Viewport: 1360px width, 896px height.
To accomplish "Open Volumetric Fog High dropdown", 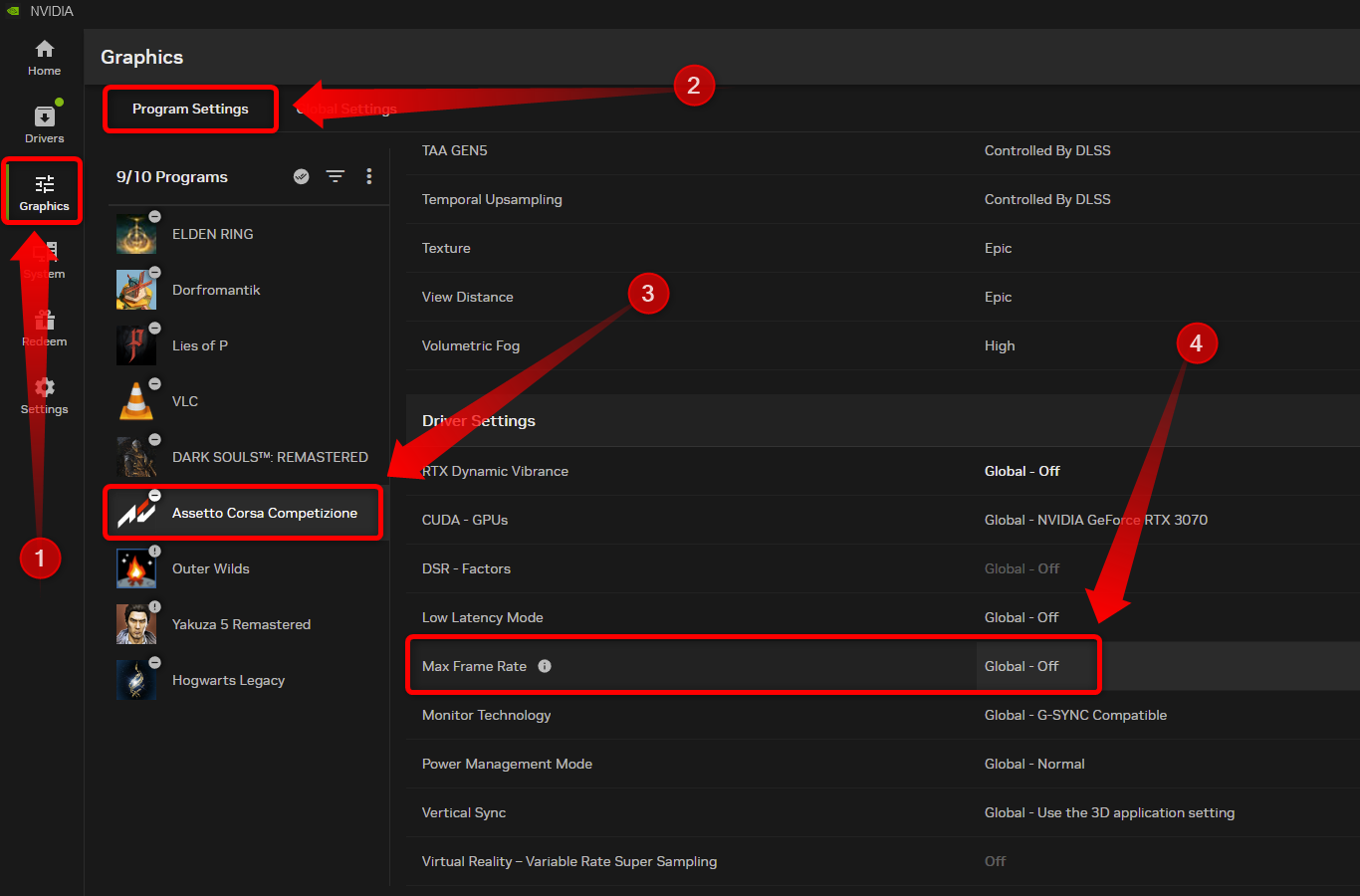I will pos(1000,345).
